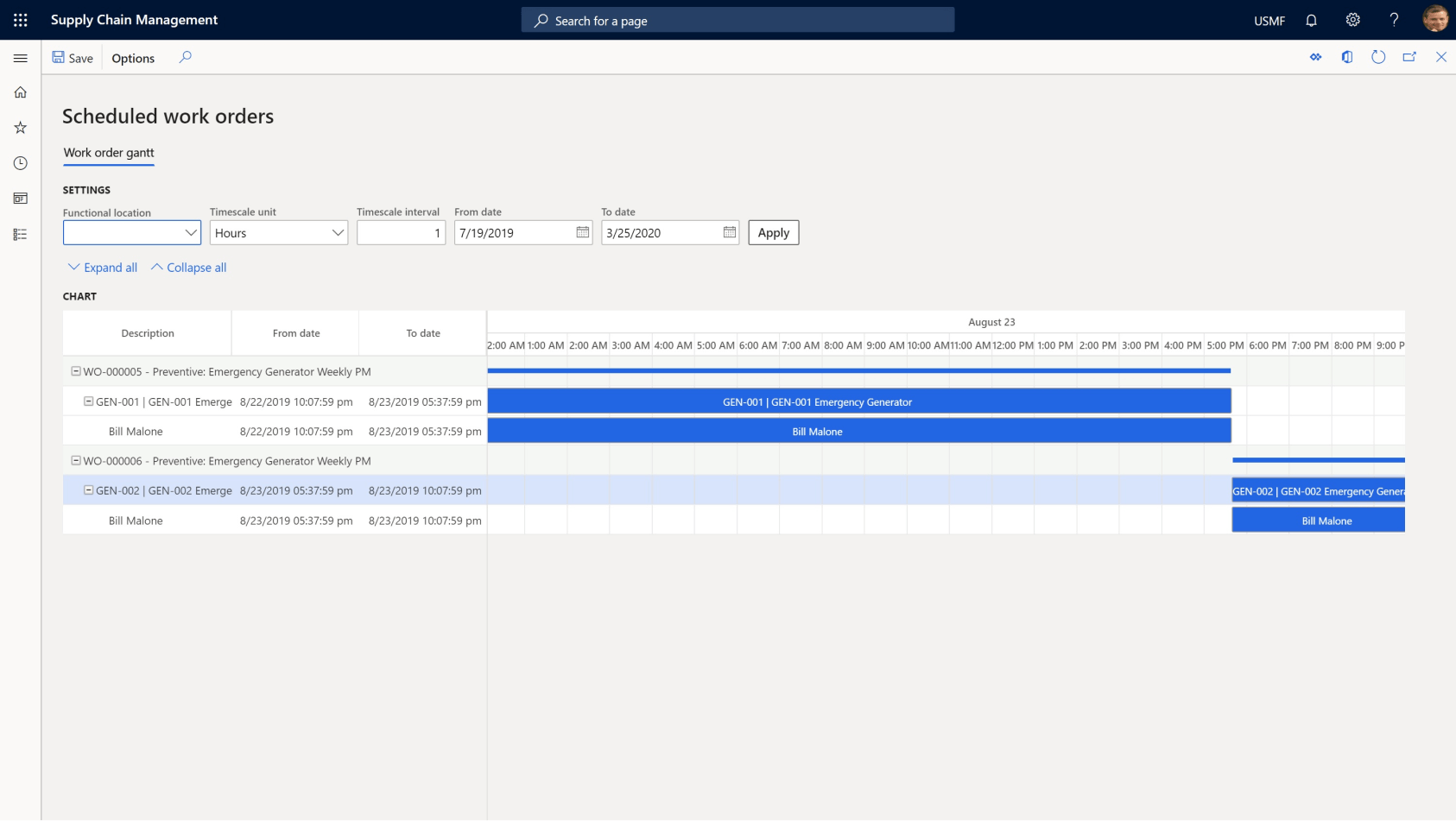The height and width of the screenshot is (821, 1456).
Task: Open Favorites star in sidebar
Action: coord(21,128)
